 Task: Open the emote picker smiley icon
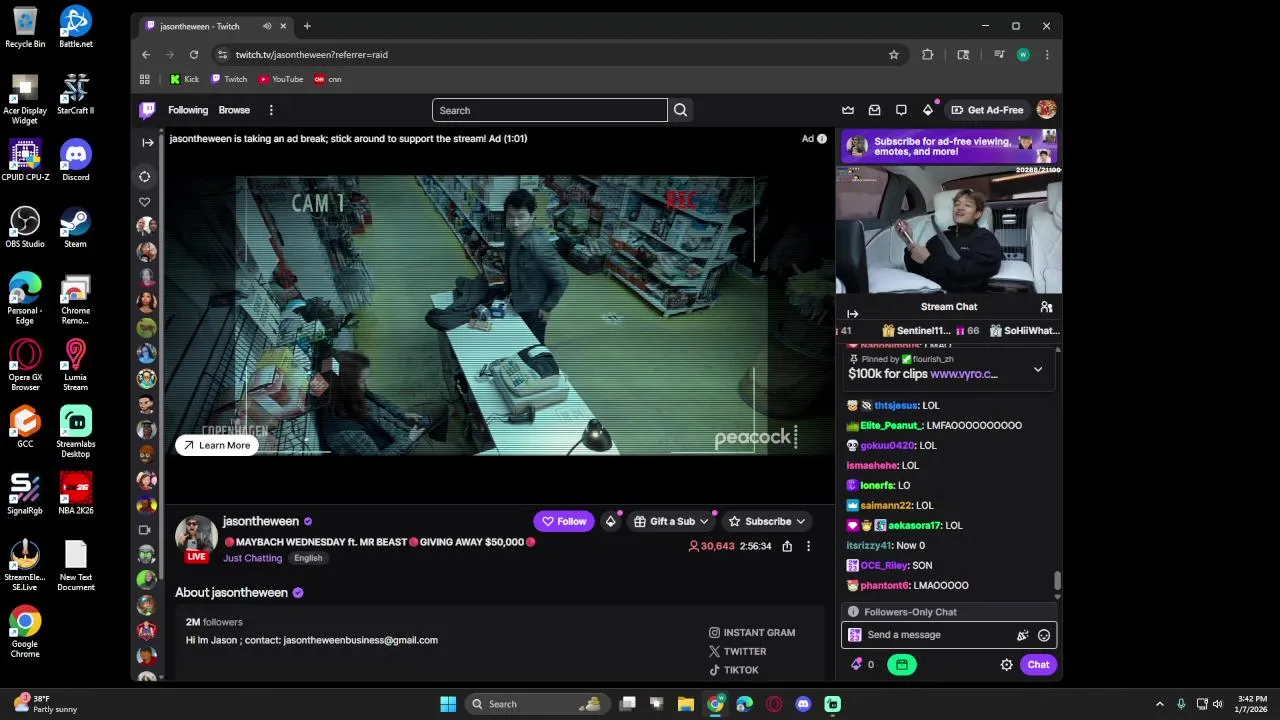(1044, 635)
